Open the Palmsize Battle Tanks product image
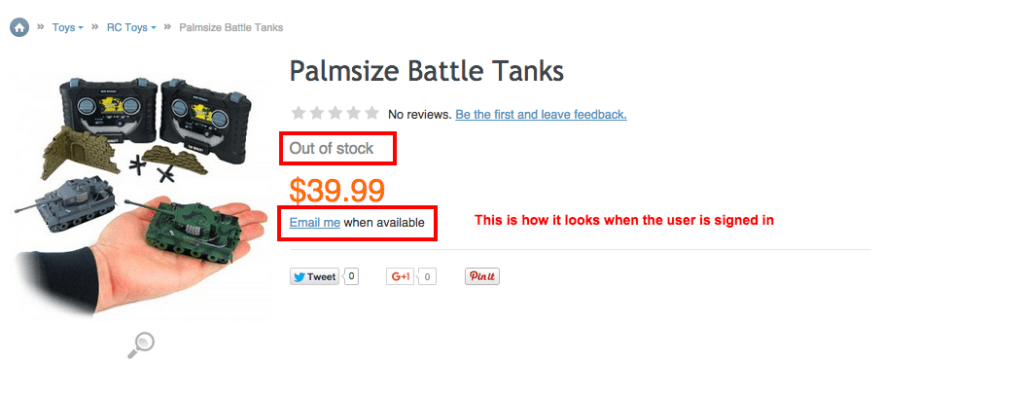The image size is (1024, 397). 141,196
